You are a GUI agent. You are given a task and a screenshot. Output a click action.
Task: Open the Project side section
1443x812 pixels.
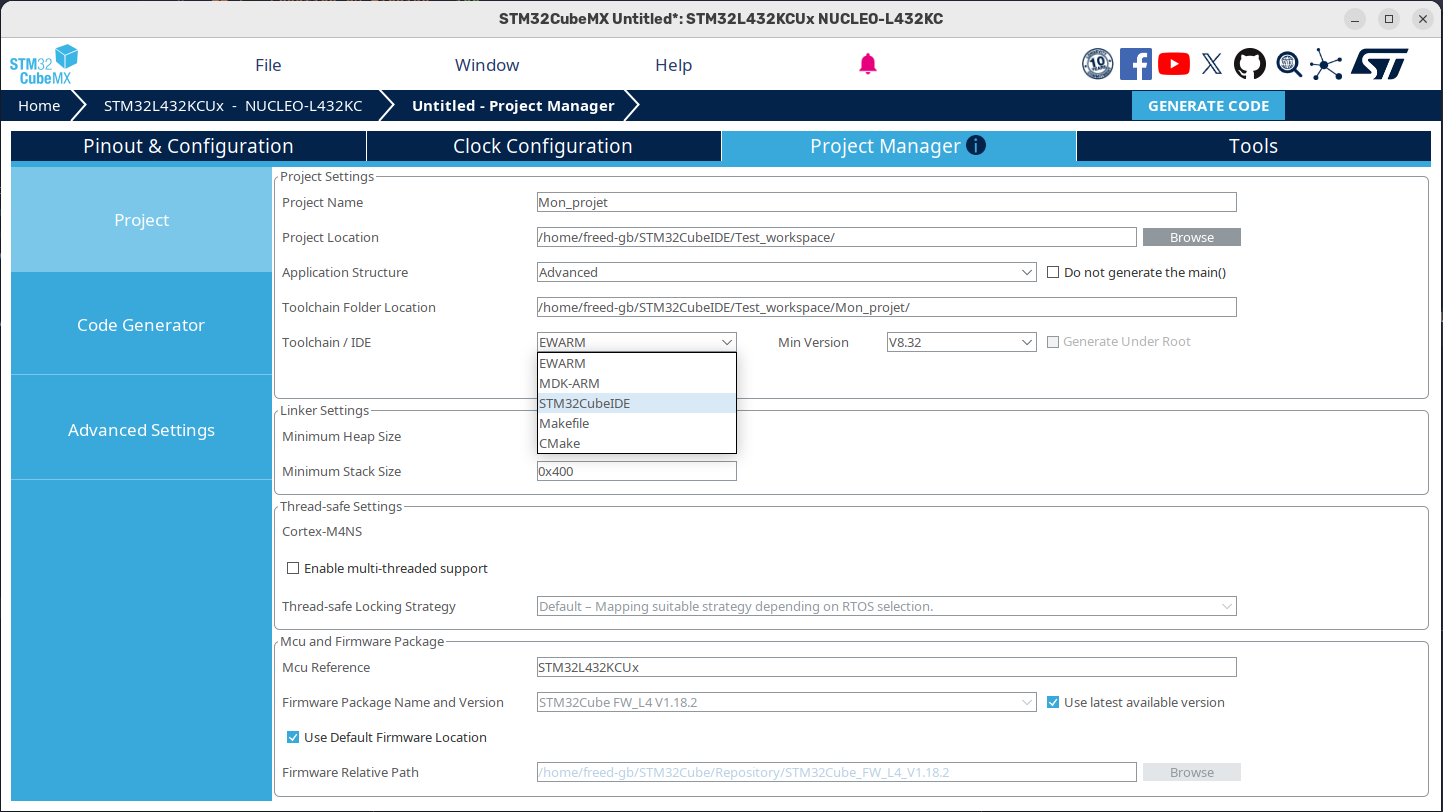point(141,220)
